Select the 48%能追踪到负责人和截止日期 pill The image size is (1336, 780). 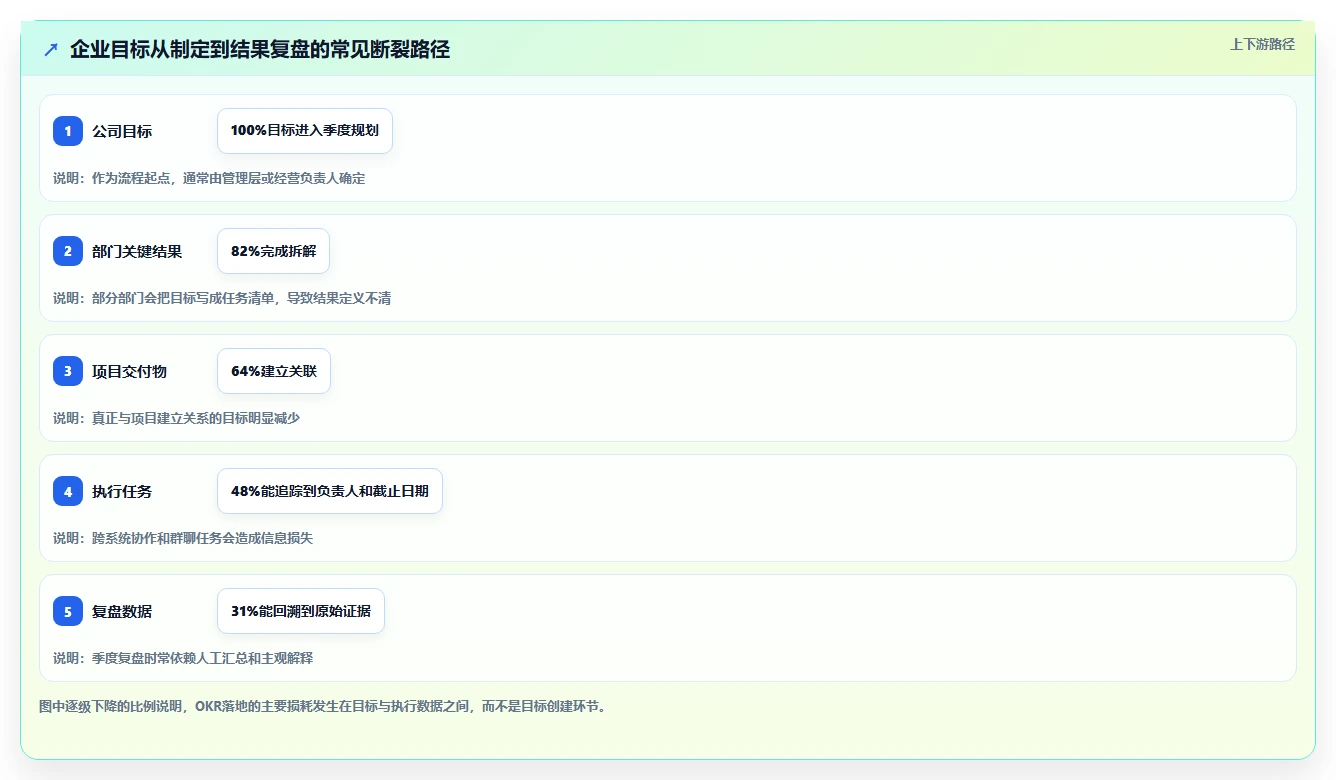(330, 491)
